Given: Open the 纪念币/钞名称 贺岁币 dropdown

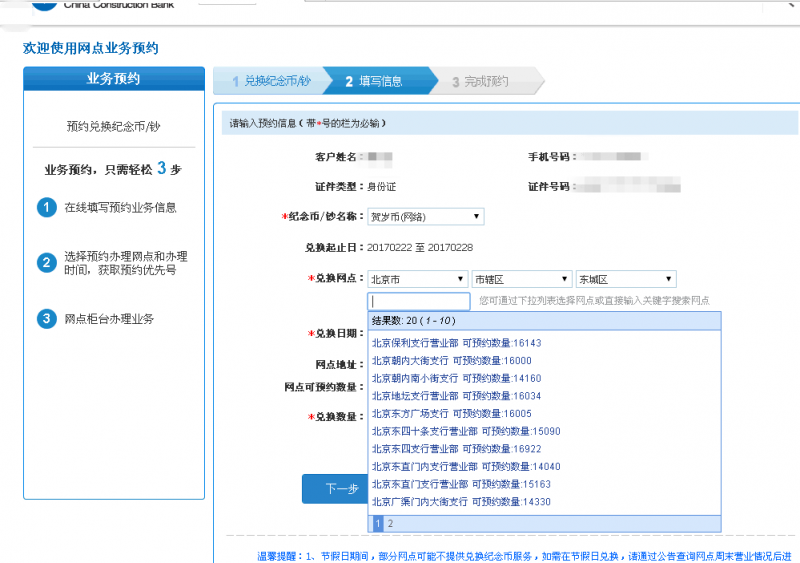Looking at the screenshot, I should coord(425,216).
